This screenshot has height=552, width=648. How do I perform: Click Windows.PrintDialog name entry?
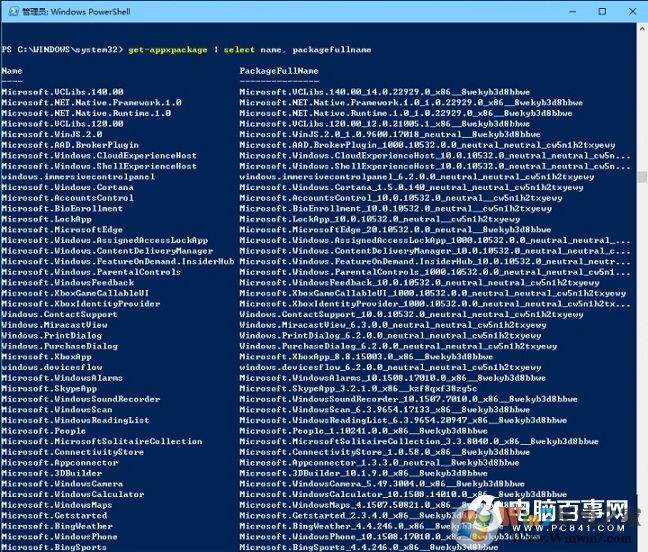52,335
